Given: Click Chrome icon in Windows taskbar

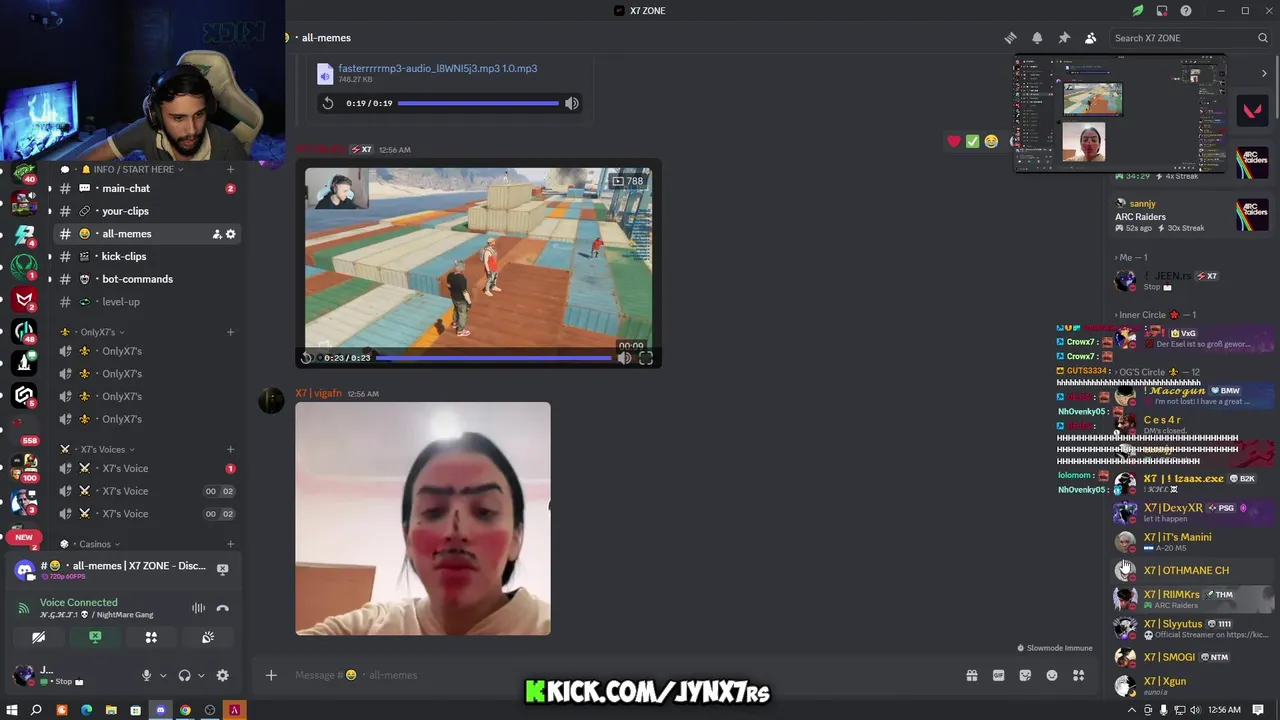Looking at the screenshot, I should point(185,710).
